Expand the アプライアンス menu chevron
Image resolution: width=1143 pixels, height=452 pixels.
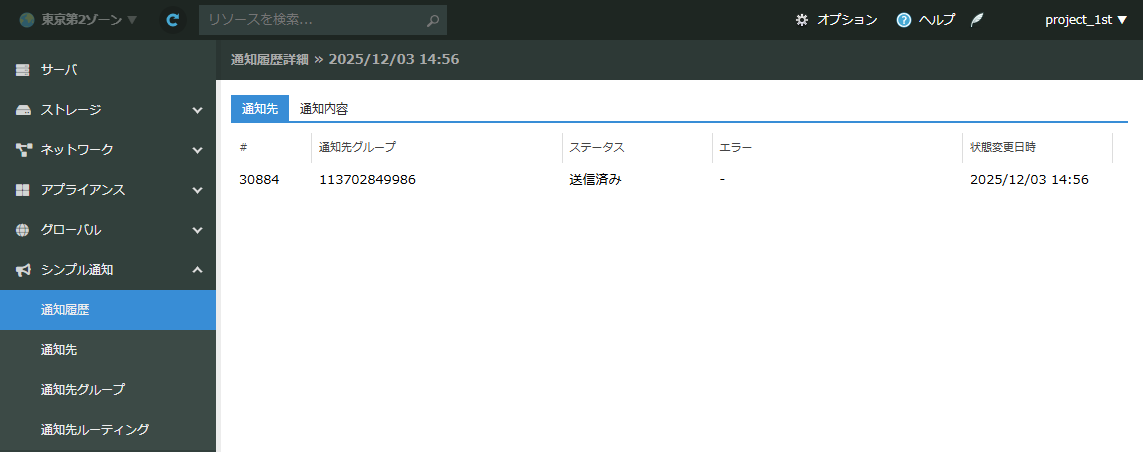(197, 190)
